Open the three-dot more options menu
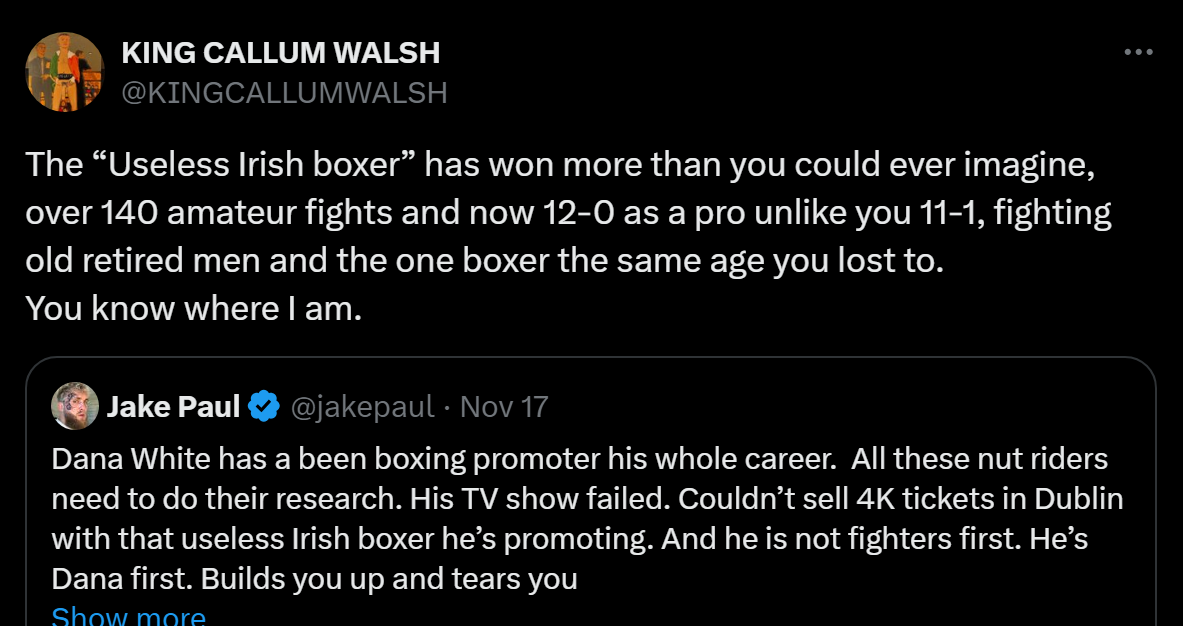 pos(1138,53)
